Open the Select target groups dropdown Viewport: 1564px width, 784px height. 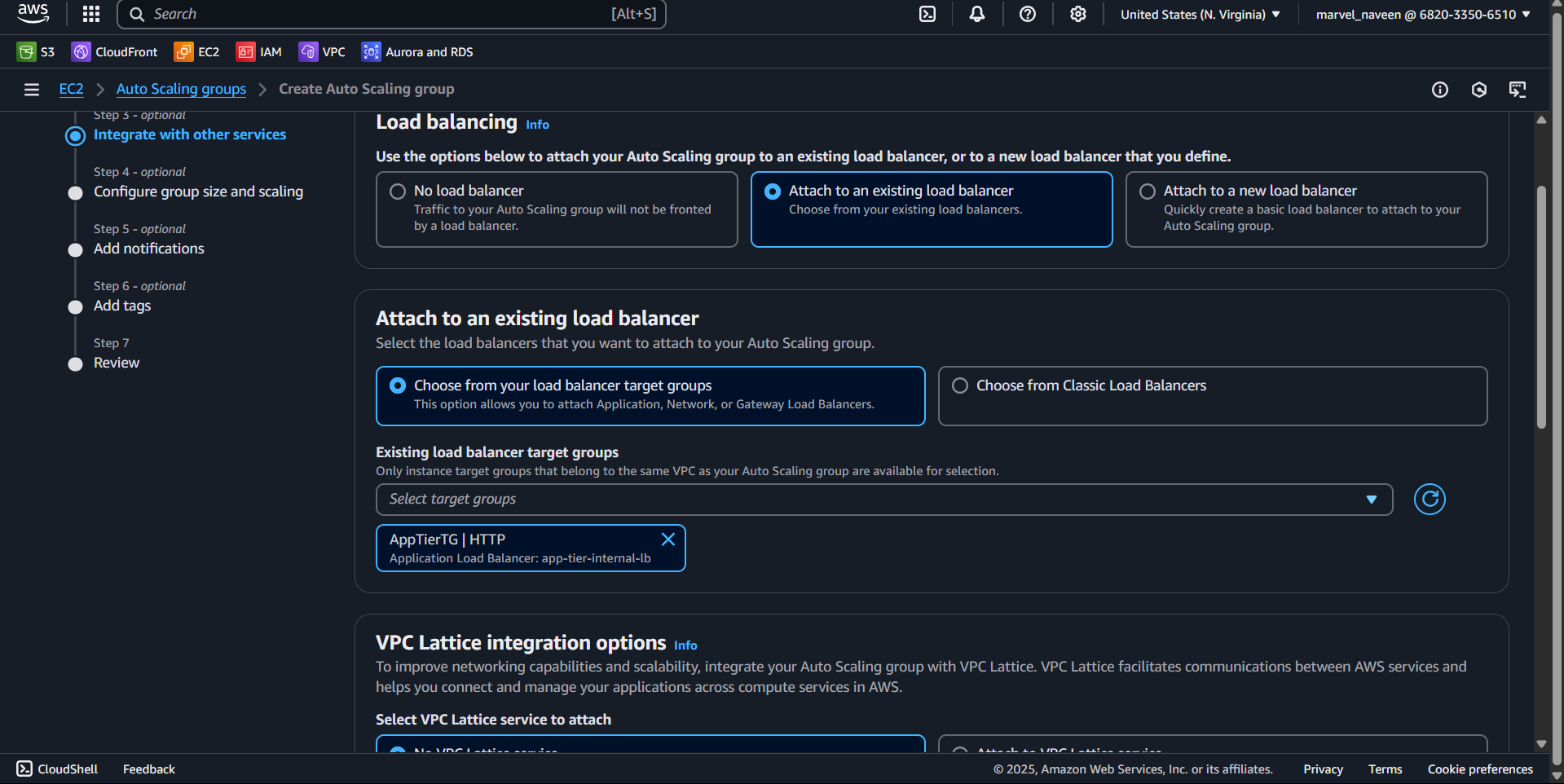point(884,500)
